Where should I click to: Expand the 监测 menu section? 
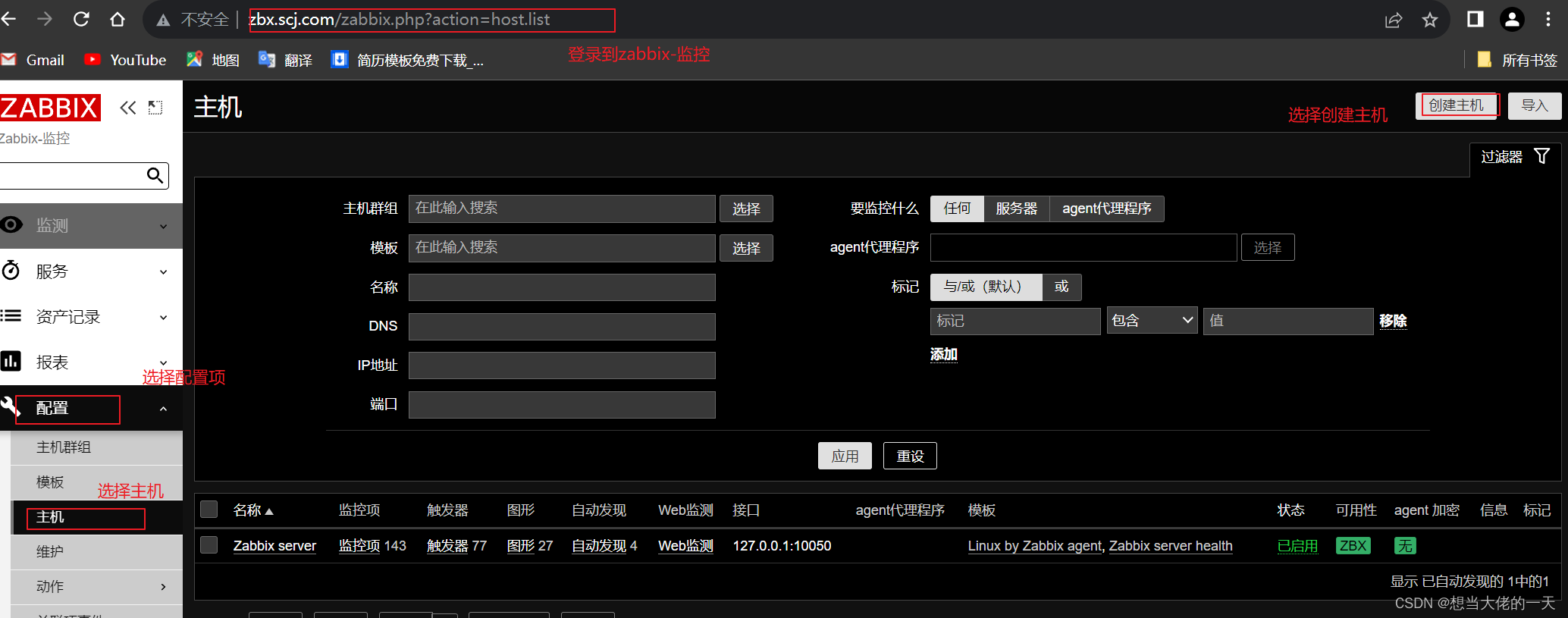click(x=91, y=225)
